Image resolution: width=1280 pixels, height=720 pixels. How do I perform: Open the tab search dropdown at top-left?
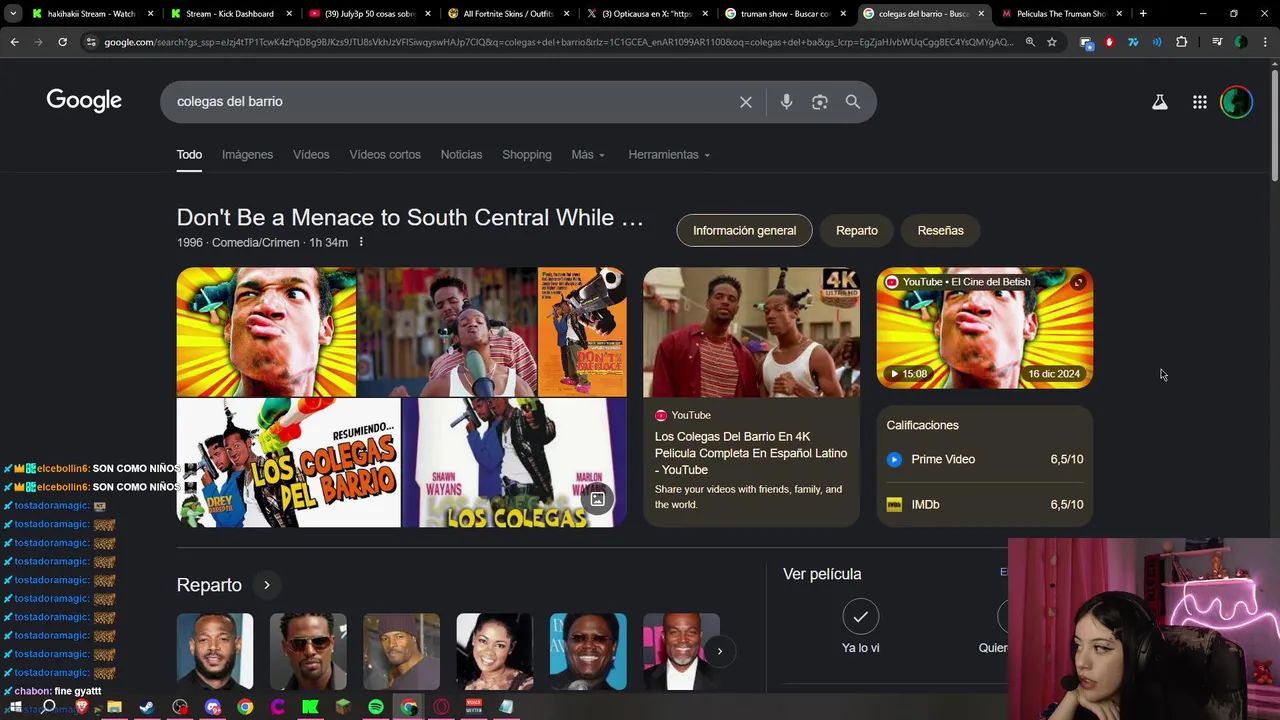(12, 14)
